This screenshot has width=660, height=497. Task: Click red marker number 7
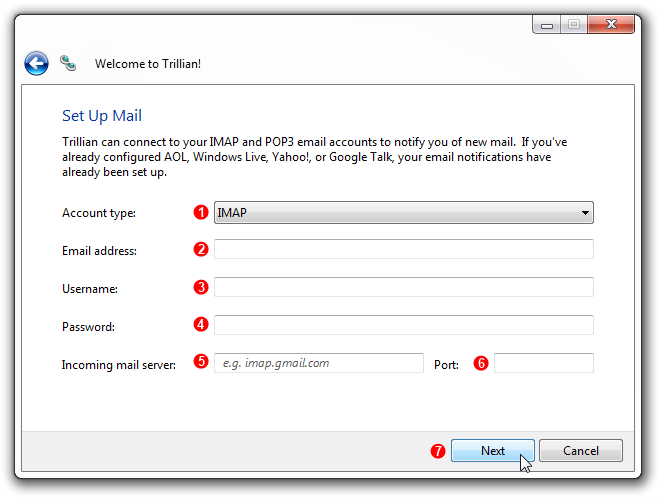(438, 451)
